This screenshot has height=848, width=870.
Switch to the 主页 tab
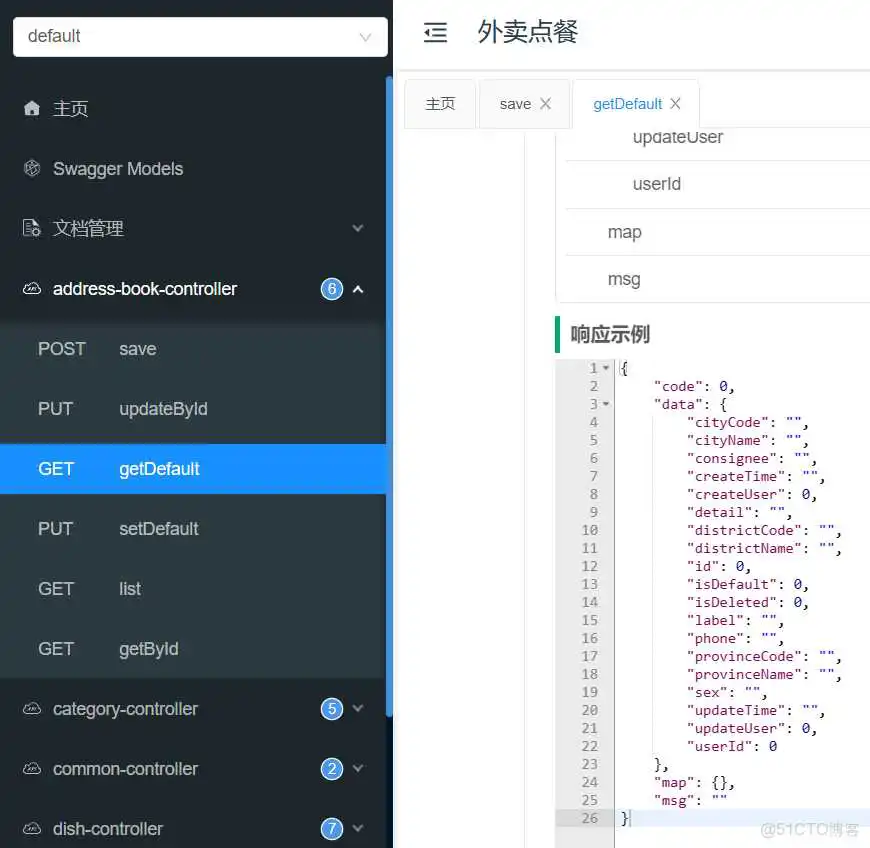tap(440, 104)
